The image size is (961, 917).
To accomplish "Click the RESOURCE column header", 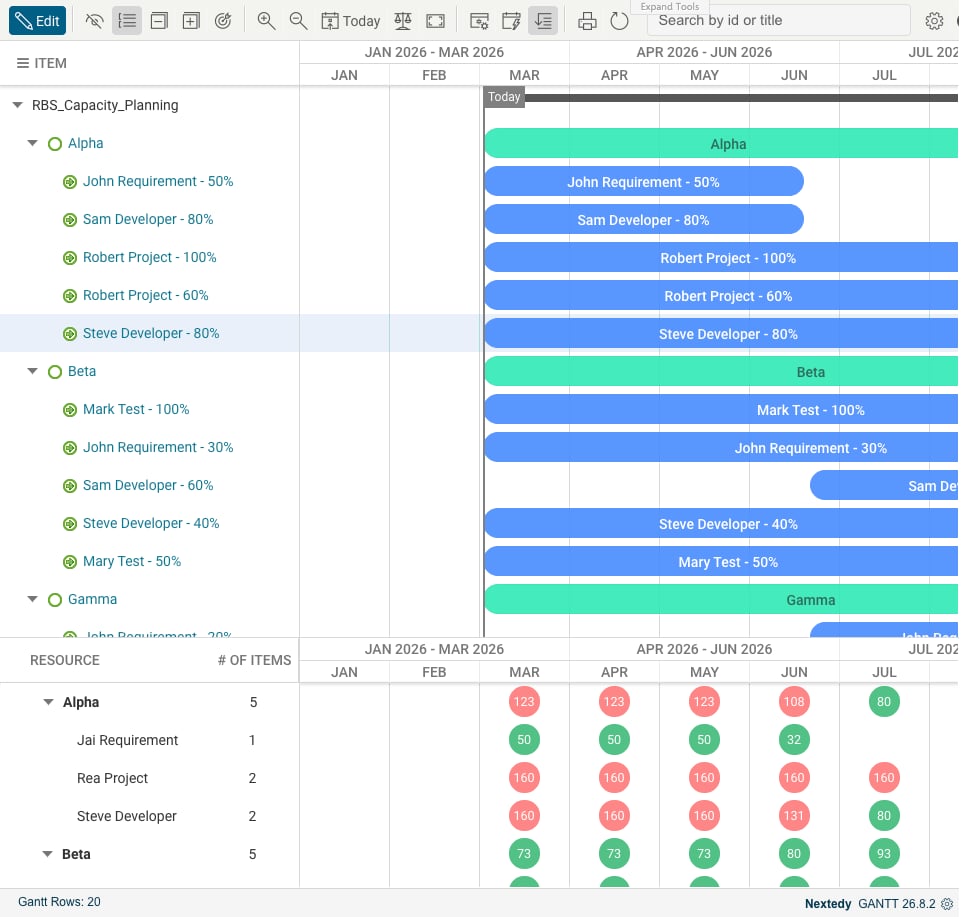I will coord(64,660).
